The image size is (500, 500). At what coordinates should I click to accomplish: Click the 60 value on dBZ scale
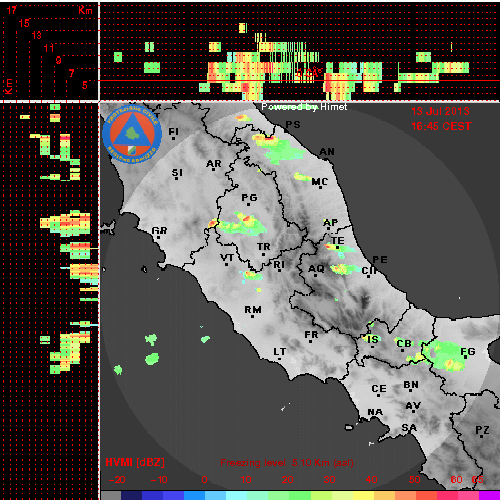(456, 480)
